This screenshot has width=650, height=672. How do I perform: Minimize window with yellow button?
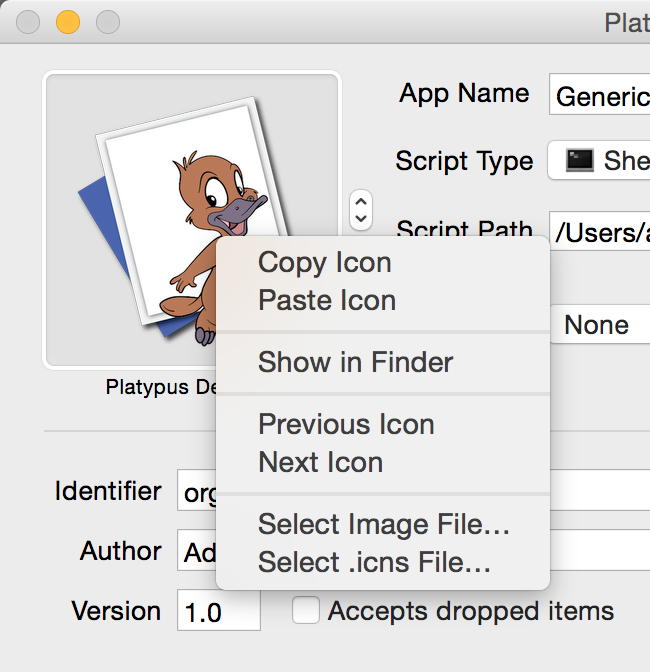point(68,22)
